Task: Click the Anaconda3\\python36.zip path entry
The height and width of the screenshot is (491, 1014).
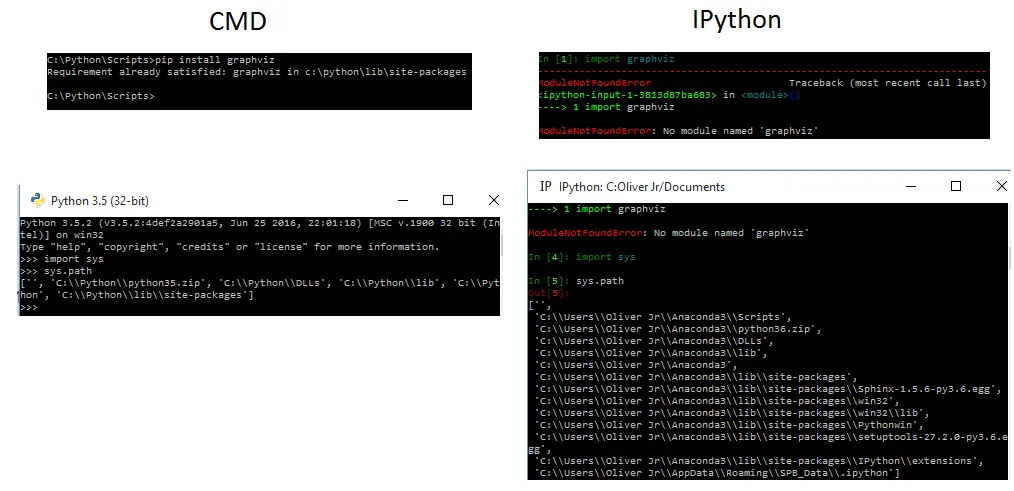Action: [678, 329]
